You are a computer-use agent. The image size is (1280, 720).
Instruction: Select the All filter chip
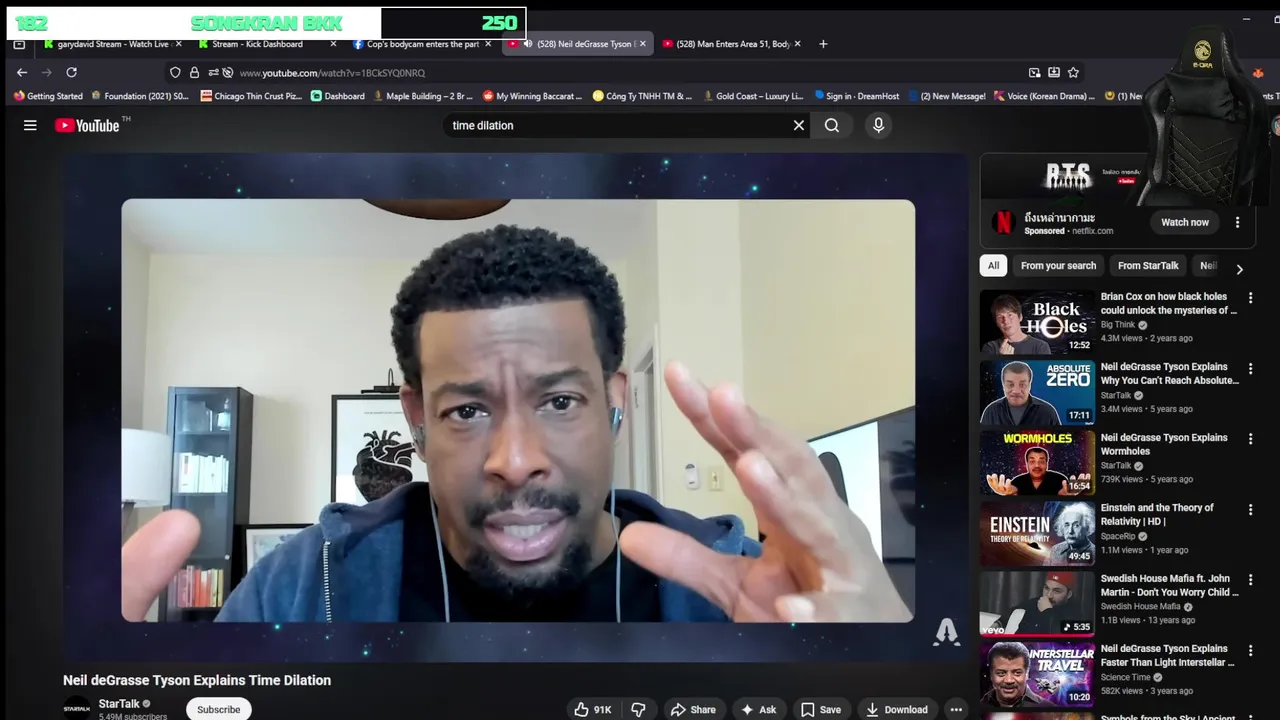tap(993, 265)
